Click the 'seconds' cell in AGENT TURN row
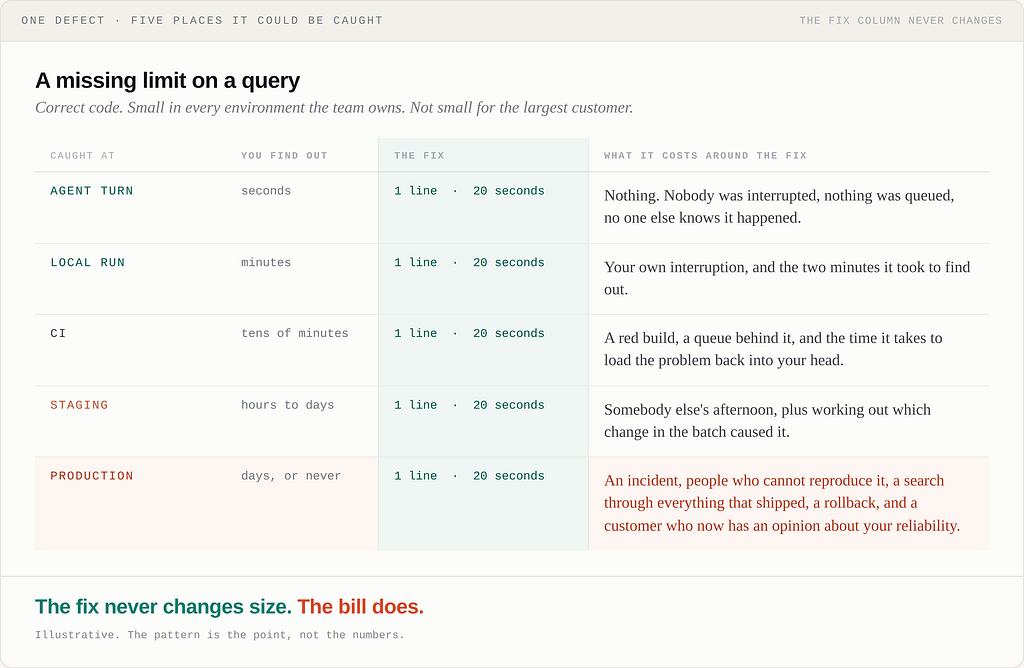 (x=266, y=191)
